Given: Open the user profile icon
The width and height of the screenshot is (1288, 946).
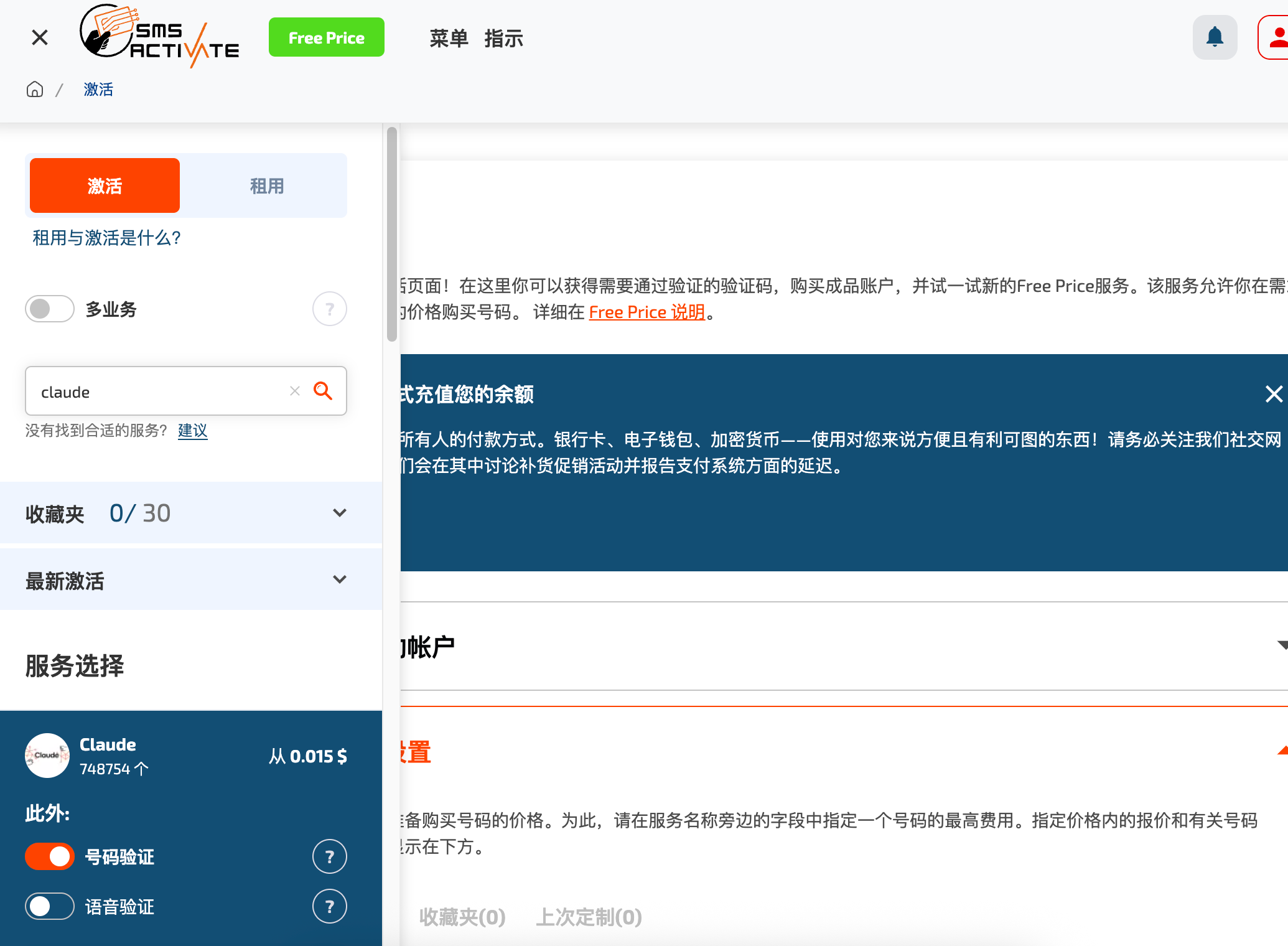Looking at the screenshot, I should [1274, 37].
